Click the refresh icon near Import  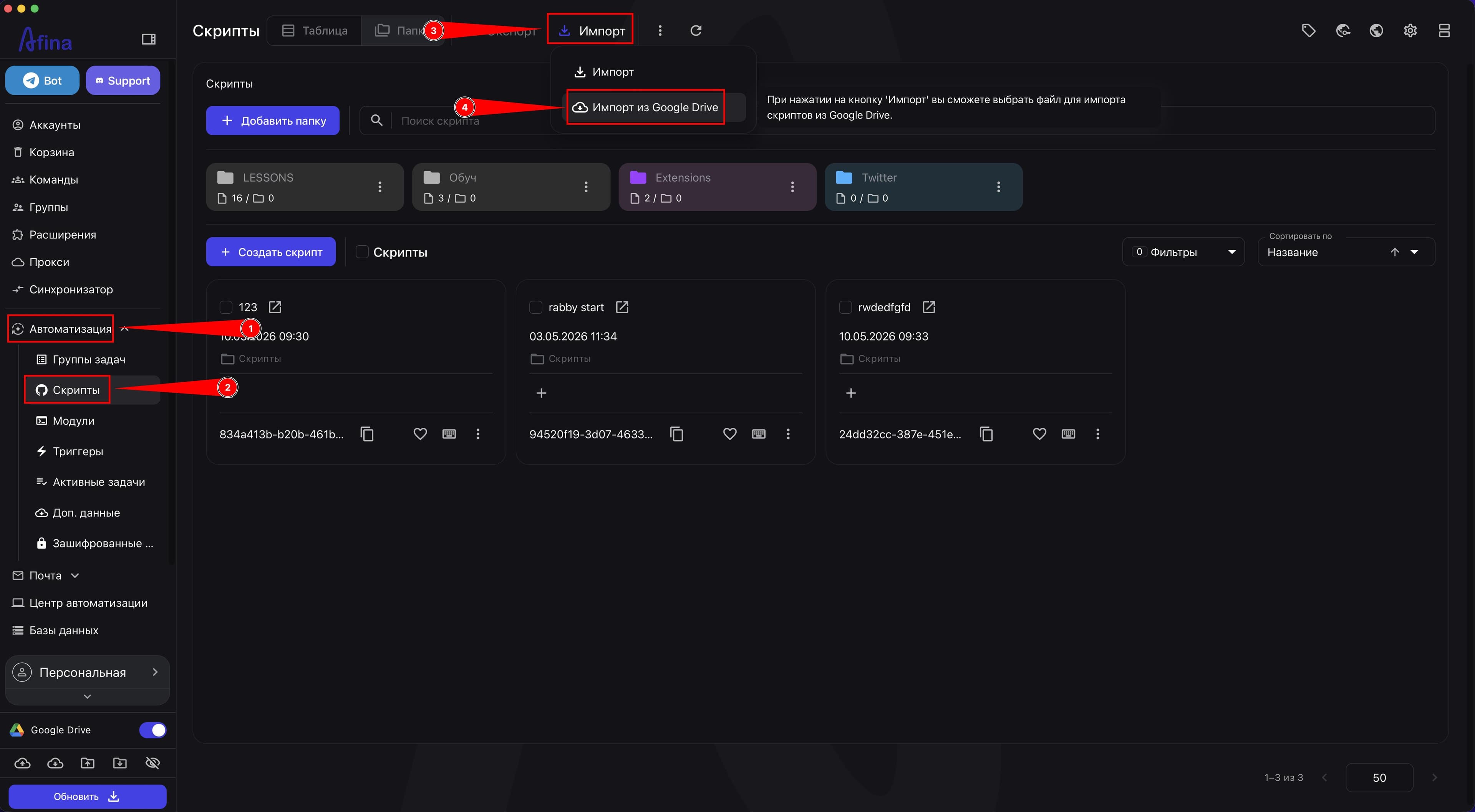point(696,30)
